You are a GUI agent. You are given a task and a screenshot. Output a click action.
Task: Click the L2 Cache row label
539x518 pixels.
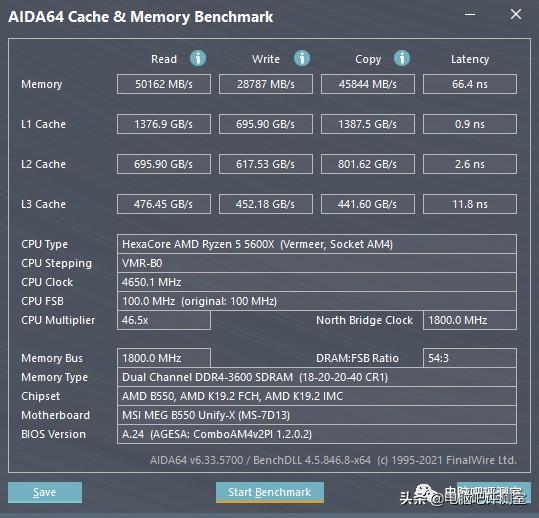click(x=43, y=164)
